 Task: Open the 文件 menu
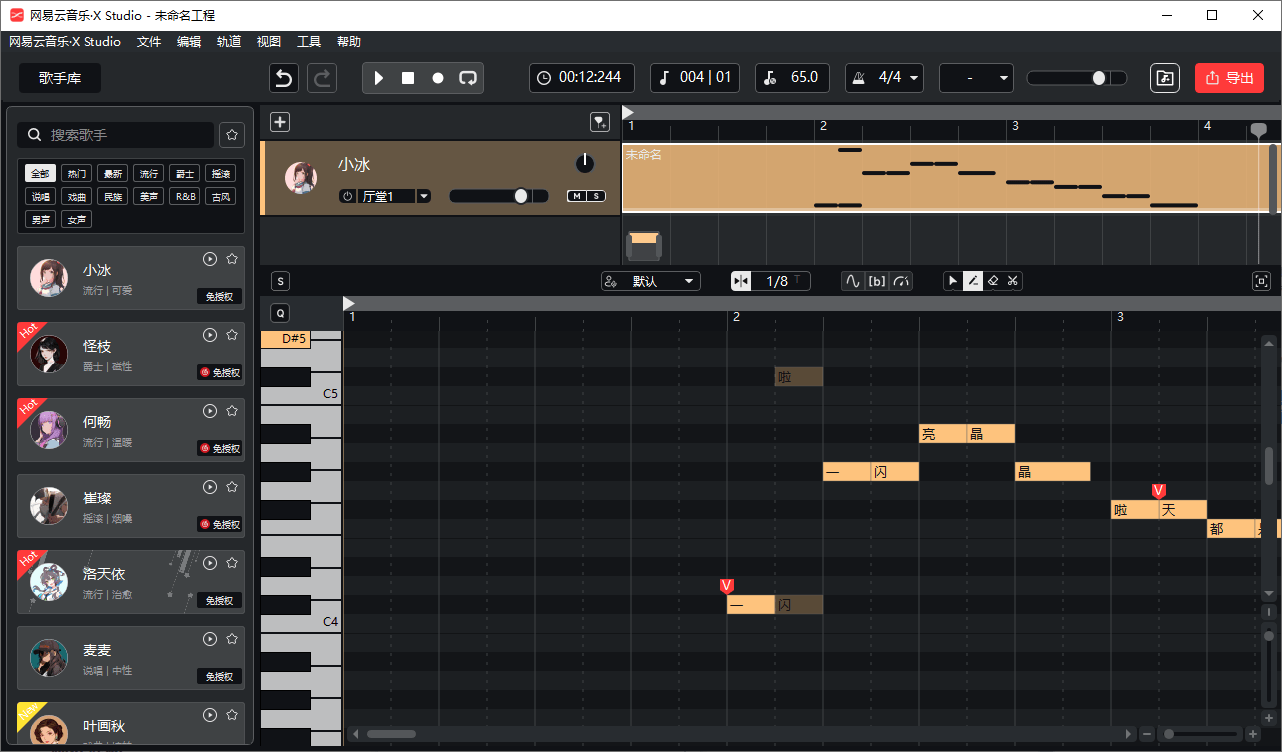tap(149, 42)
